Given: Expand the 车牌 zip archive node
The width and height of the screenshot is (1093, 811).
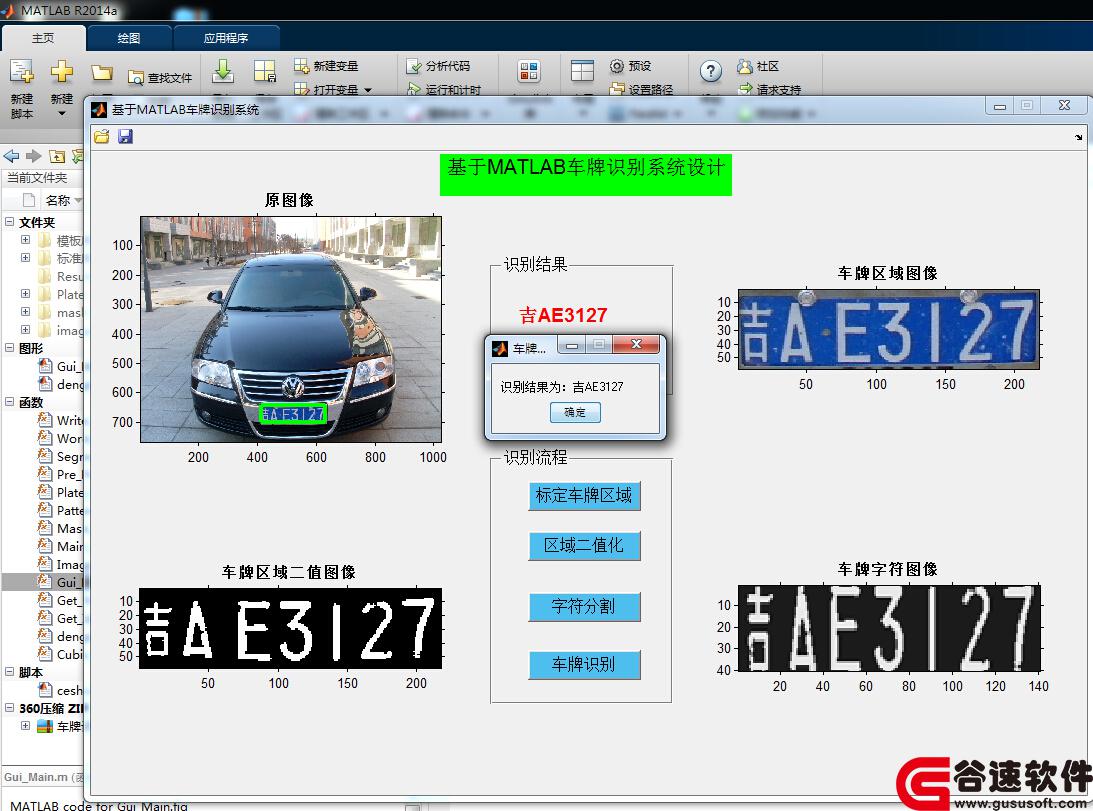Looking at the screenshot, I should pyautogui.click(x=25, y=726).
